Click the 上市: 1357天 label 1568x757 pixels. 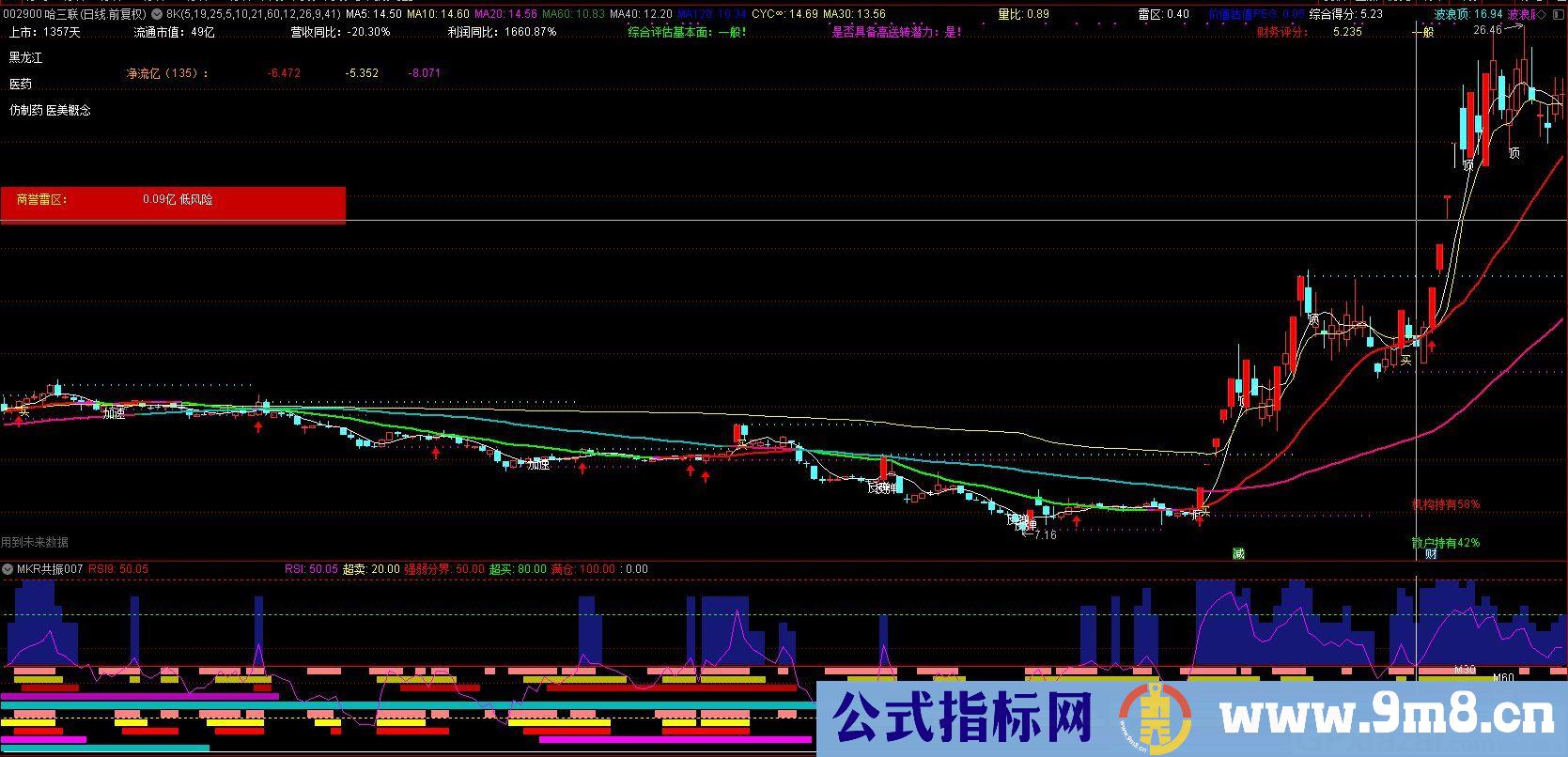(x=45, y=32)
